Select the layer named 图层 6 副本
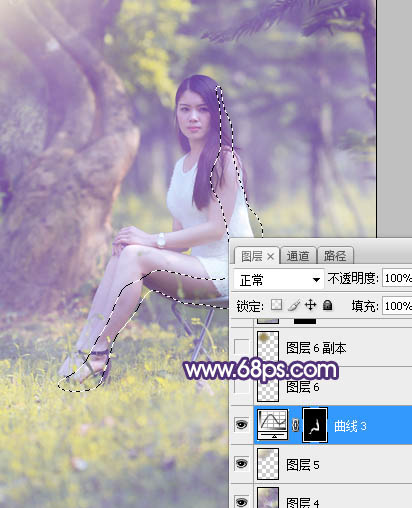The image size is (412, 508). point(316,348)
